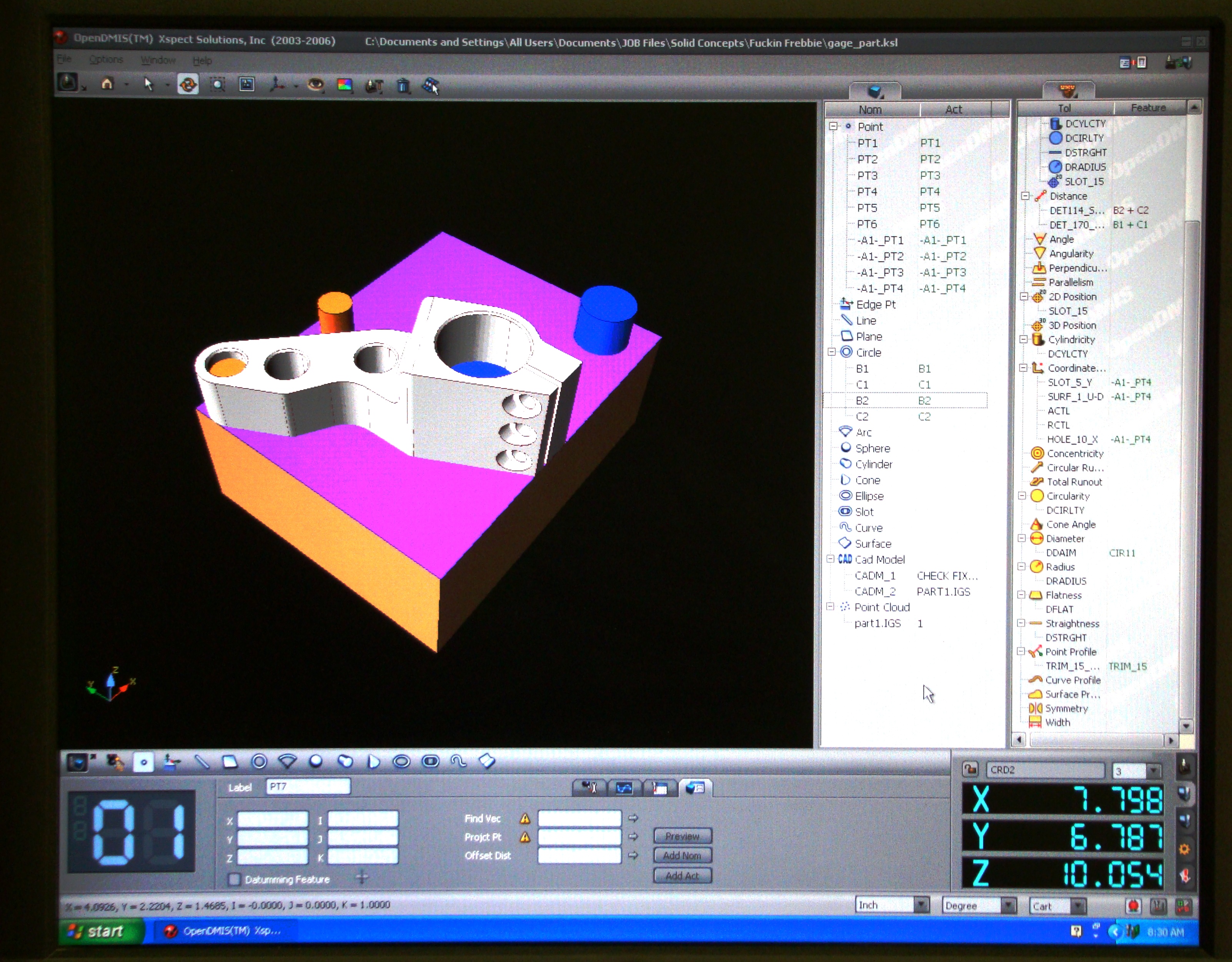
Task: Select CADM_2 PART1.IGS in the feature tree
Action: click(912, 591)
